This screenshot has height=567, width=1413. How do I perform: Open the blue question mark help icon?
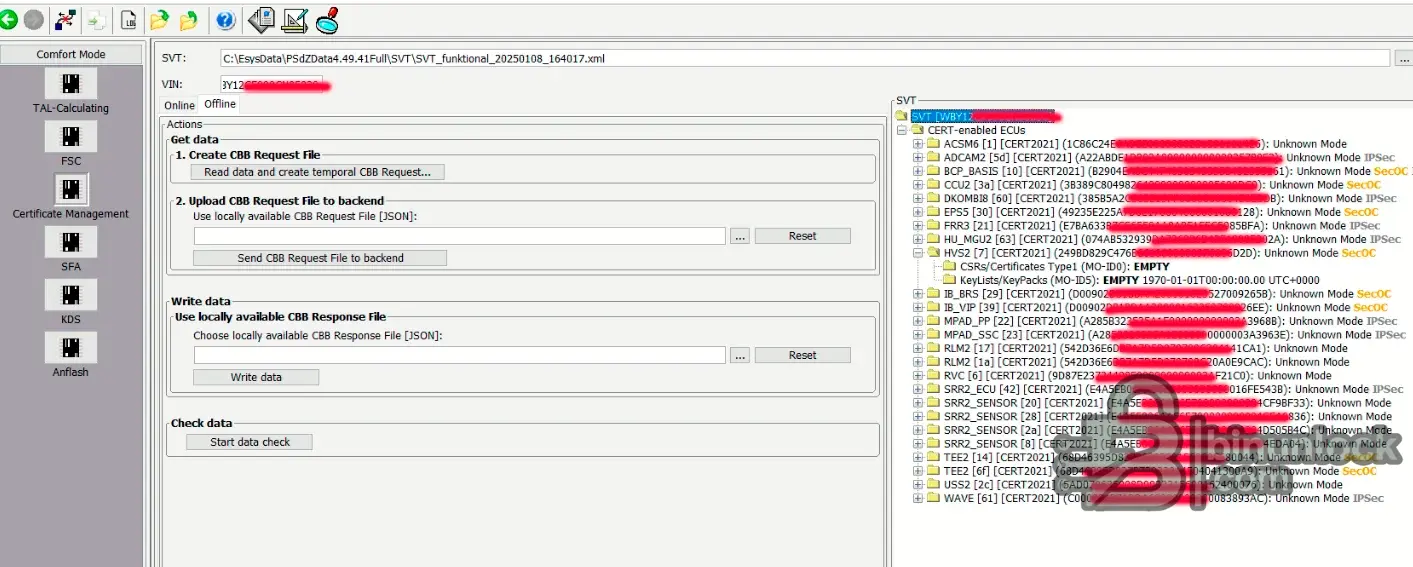(x=225, y=19)
